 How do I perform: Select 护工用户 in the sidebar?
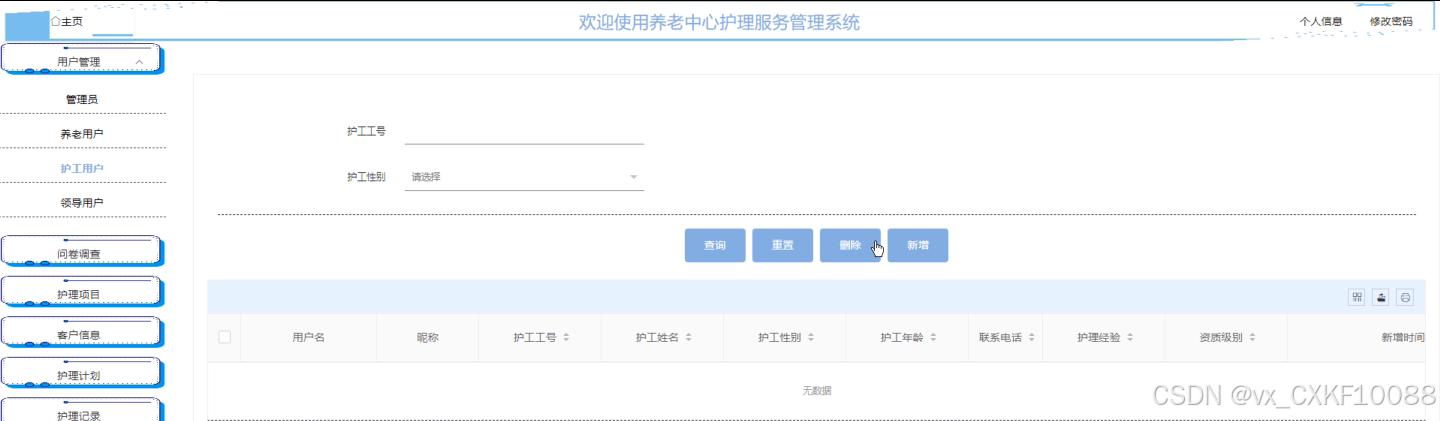[82, 168]
